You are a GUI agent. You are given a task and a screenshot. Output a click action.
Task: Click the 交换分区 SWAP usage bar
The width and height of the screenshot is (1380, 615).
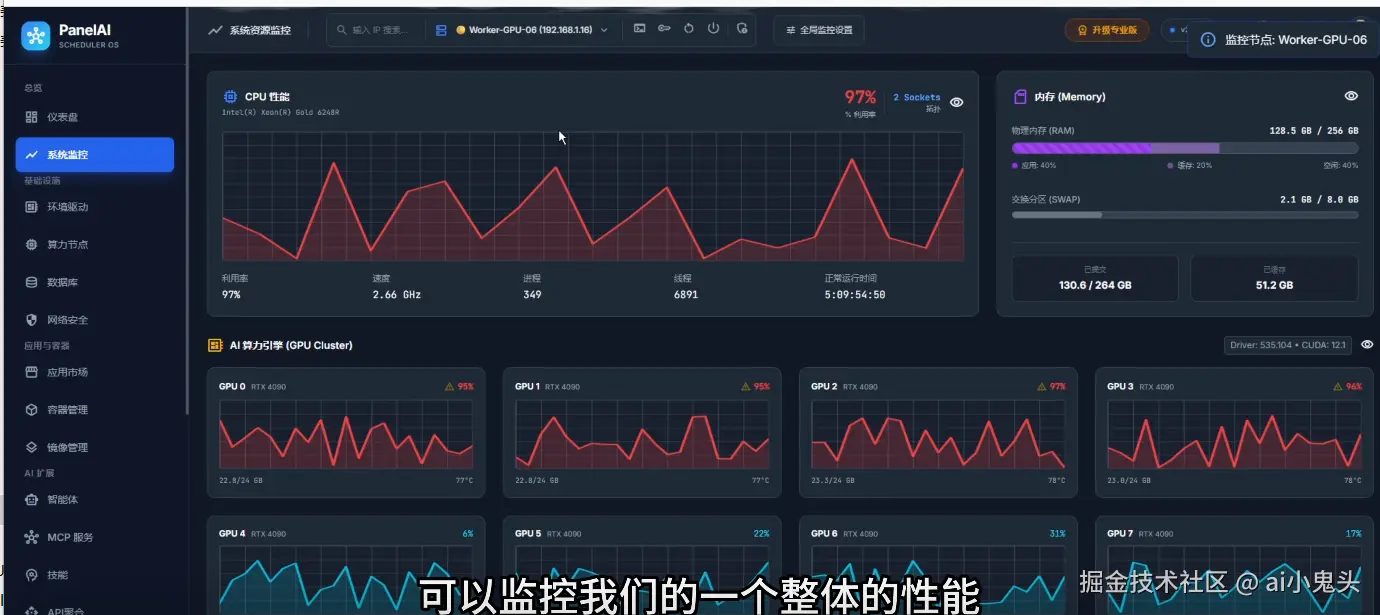[x=1185, y=214]
